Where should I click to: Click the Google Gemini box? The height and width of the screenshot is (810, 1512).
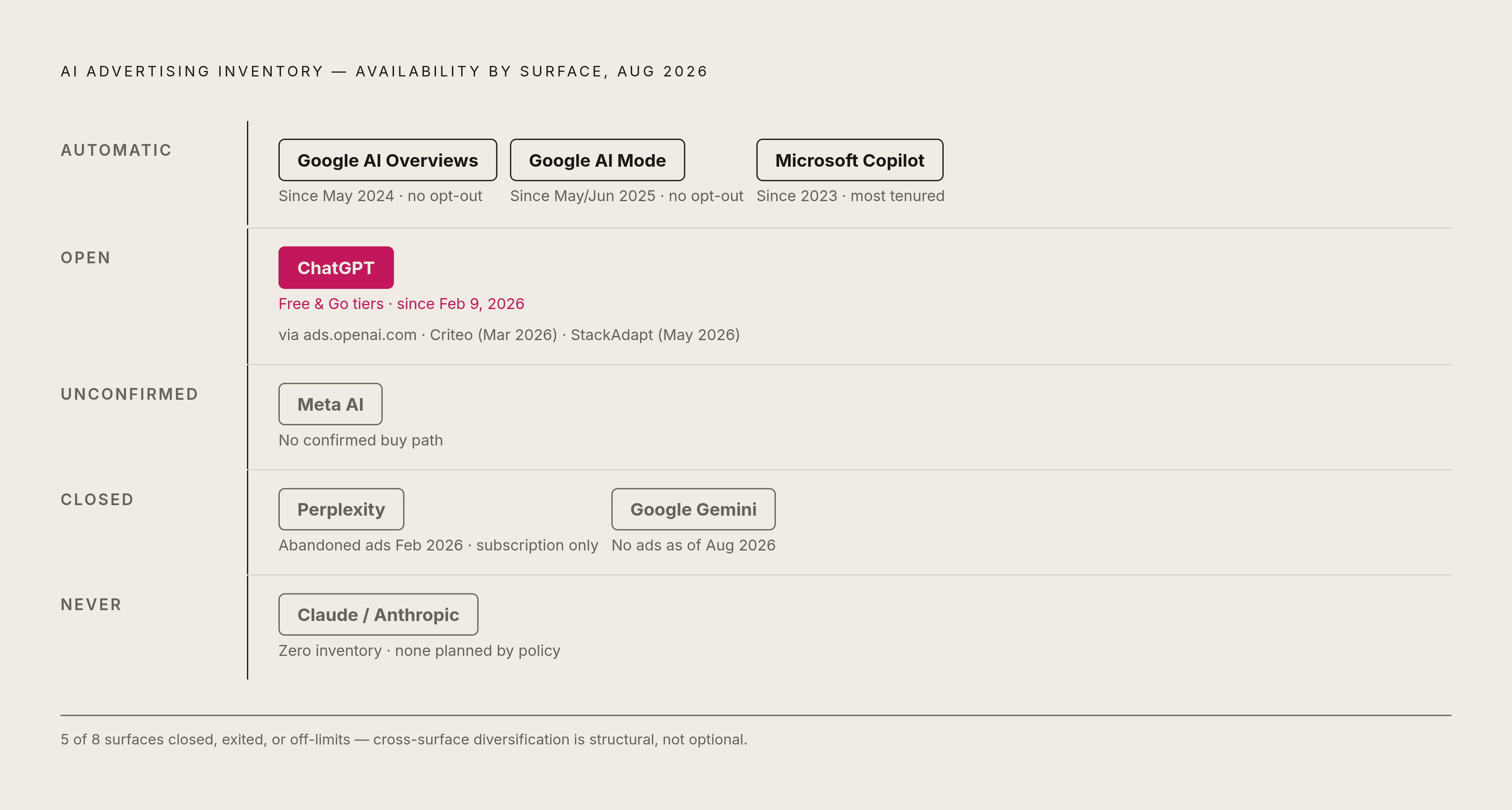pyautogui.click(x=693, y=509)
